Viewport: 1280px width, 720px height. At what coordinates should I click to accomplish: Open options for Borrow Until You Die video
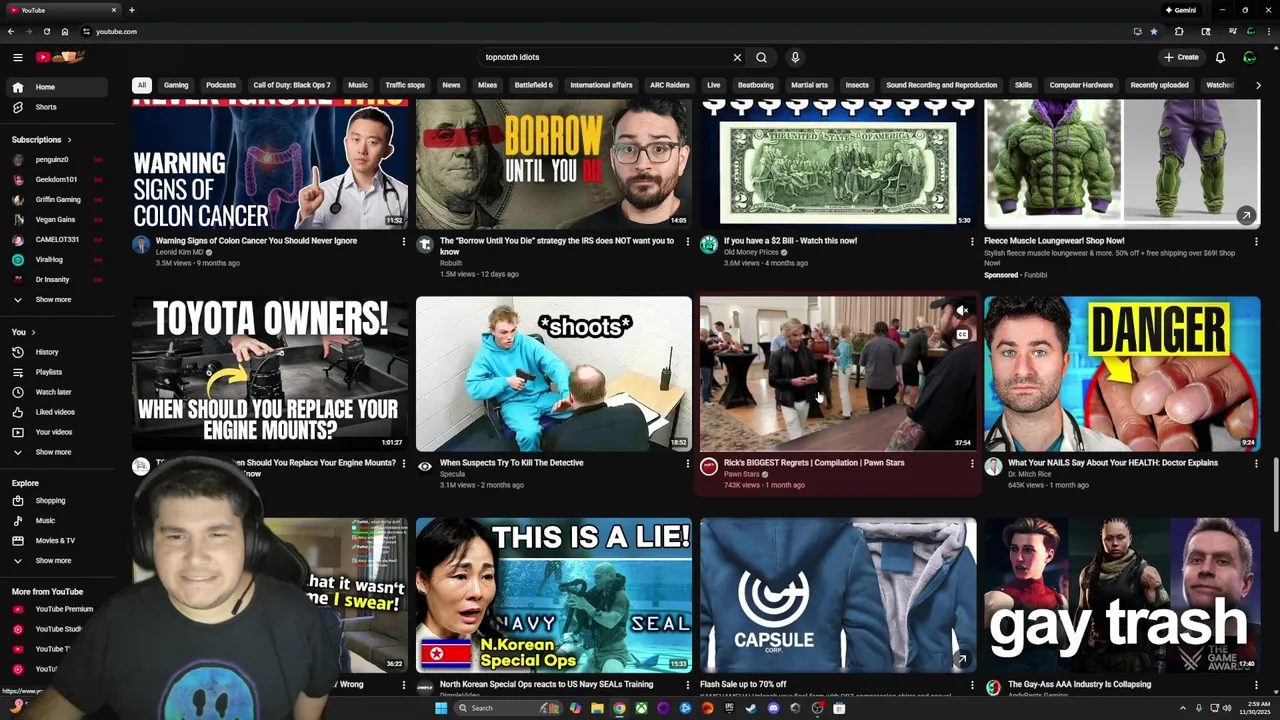[687, 241]
